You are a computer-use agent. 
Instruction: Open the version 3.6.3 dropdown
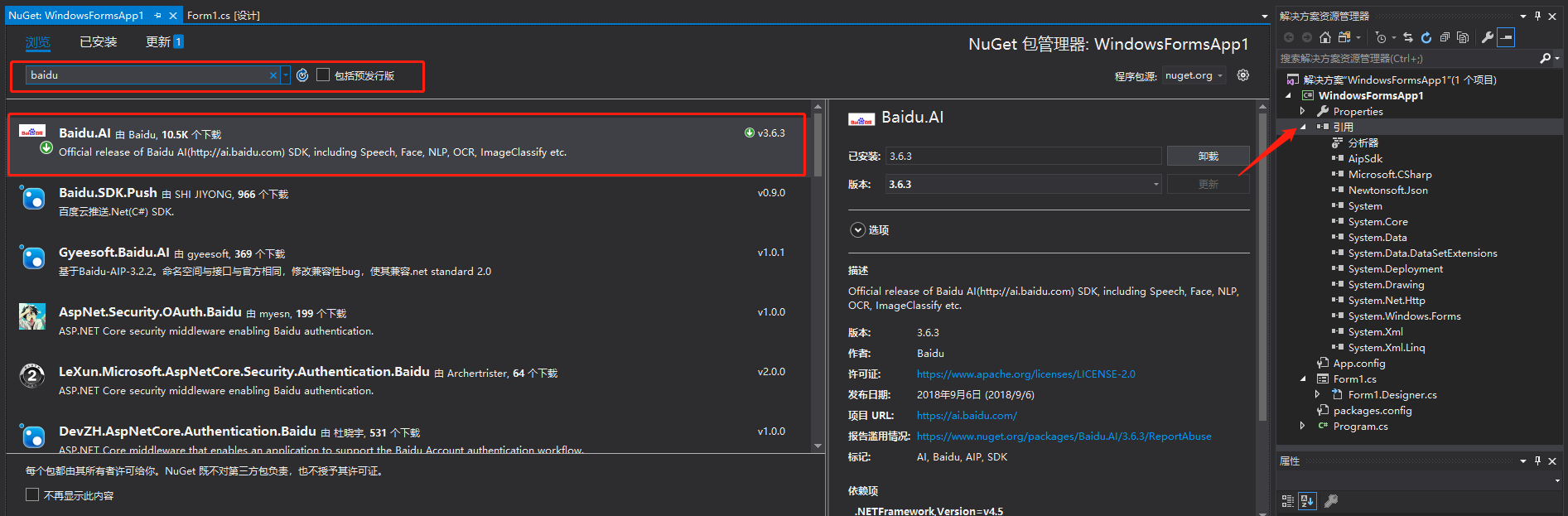[1025, 185]
